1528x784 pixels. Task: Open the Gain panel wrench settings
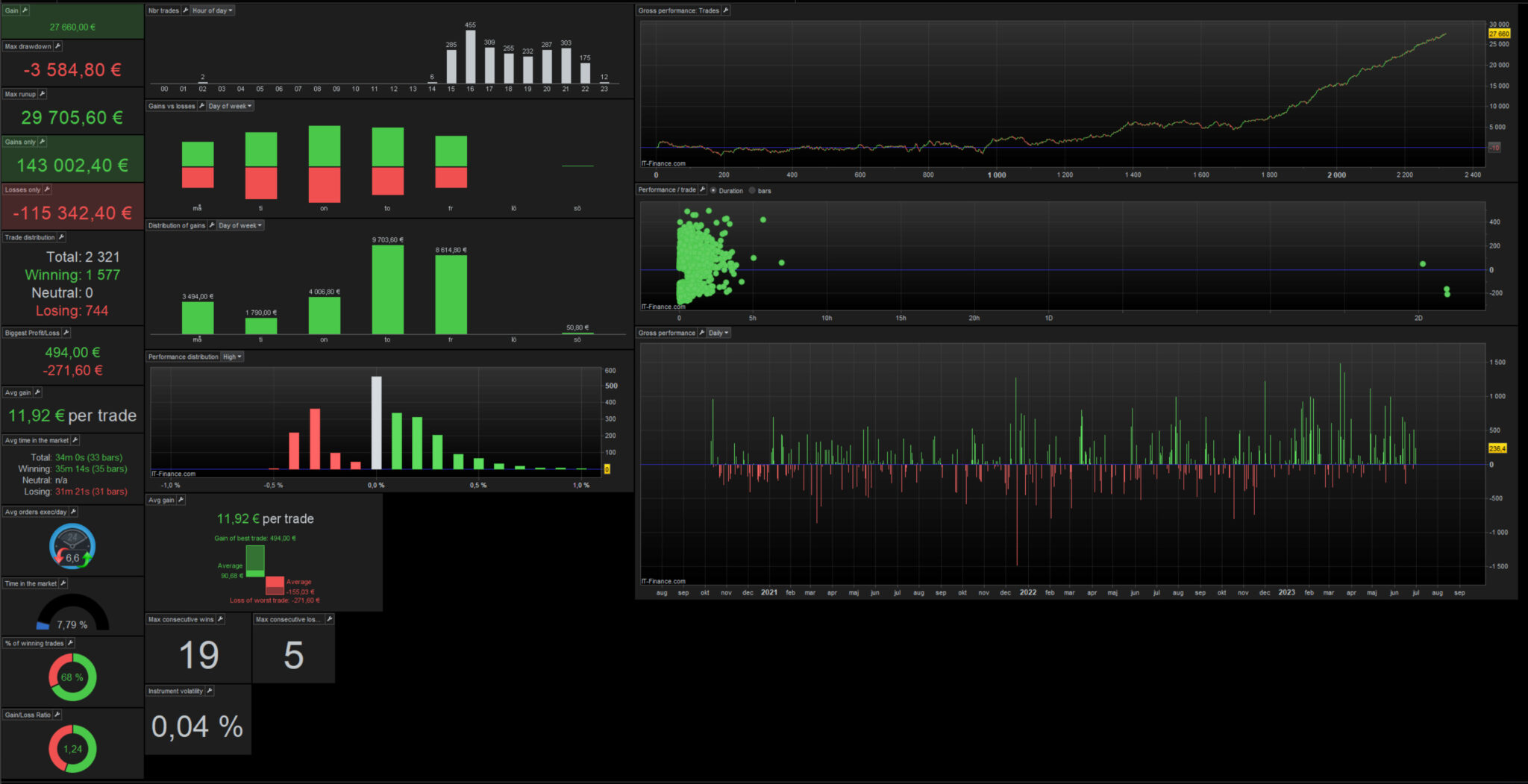pos(25,10)
